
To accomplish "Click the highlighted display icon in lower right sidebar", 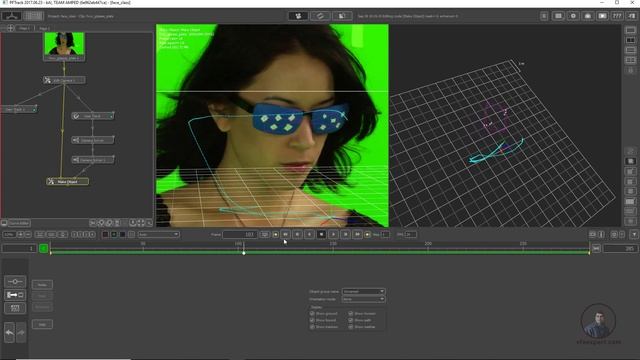I will pos(631,161).
